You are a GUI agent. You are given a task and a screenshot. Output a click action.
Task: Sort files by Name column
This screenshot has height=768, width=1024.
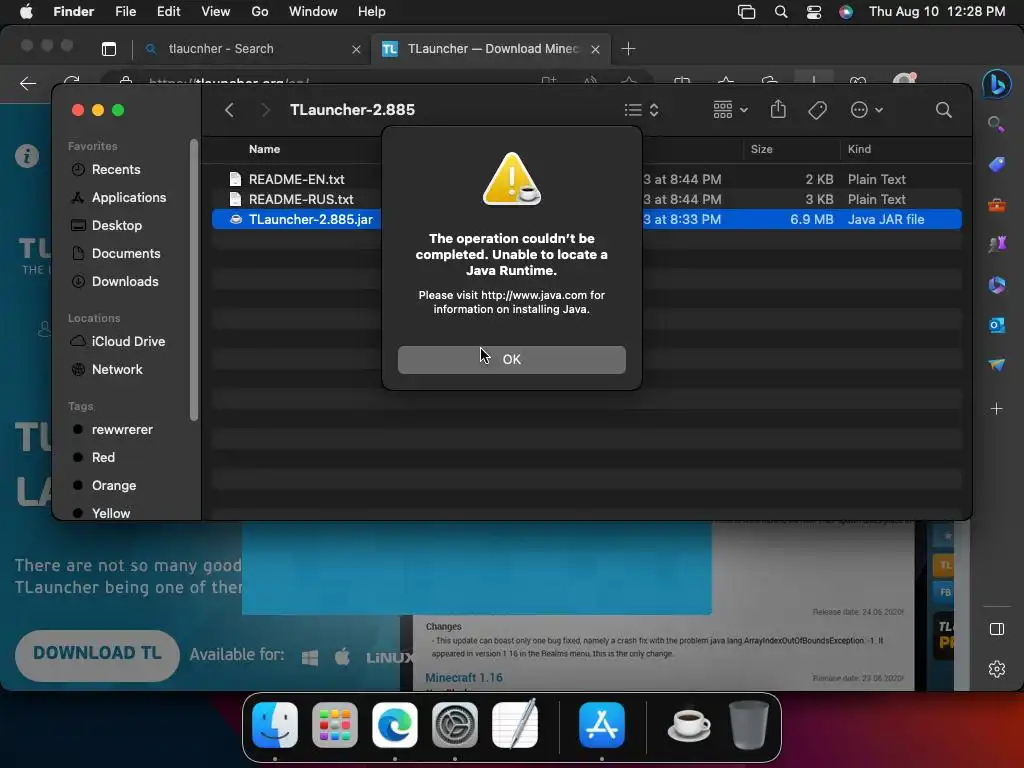click(264, 149)
